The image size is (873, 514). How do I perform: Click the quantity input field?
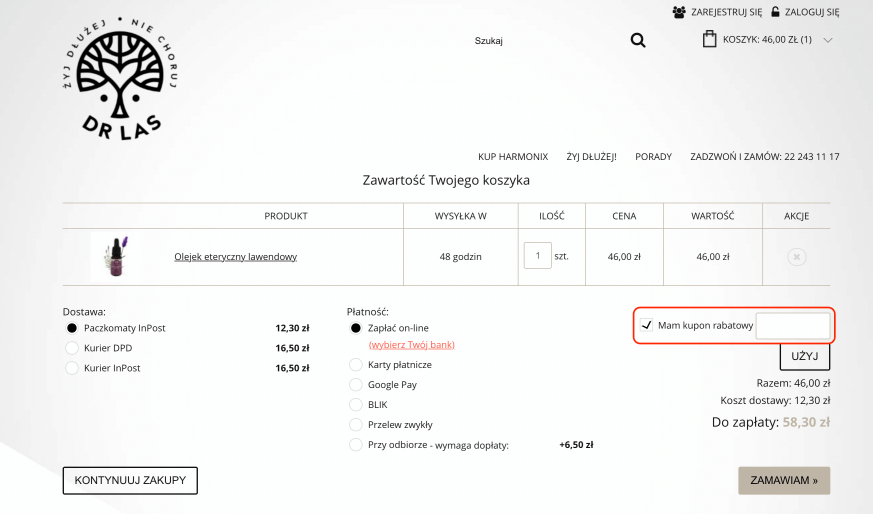(x=537, y=256)
